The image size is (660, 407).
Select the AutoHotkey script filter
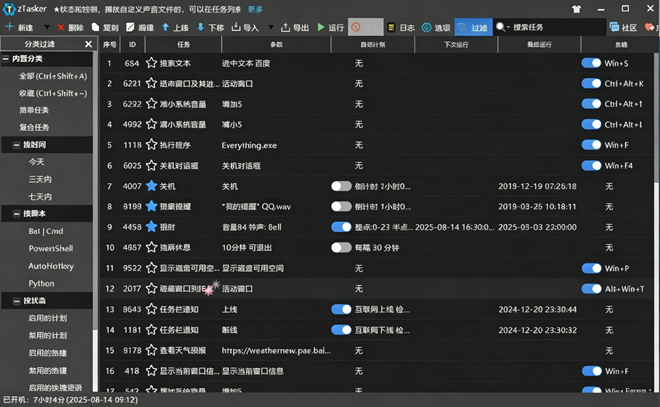click(x=51, y=266)
